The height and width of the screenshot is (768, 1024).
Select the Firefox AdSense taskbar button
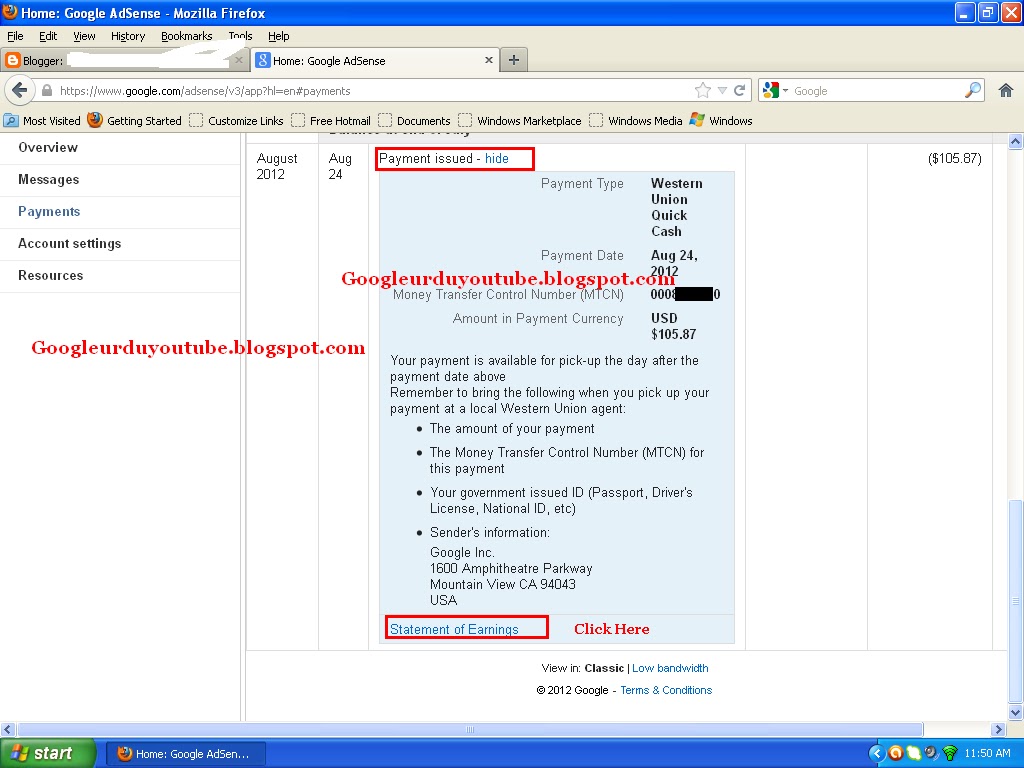pos(186,754)
